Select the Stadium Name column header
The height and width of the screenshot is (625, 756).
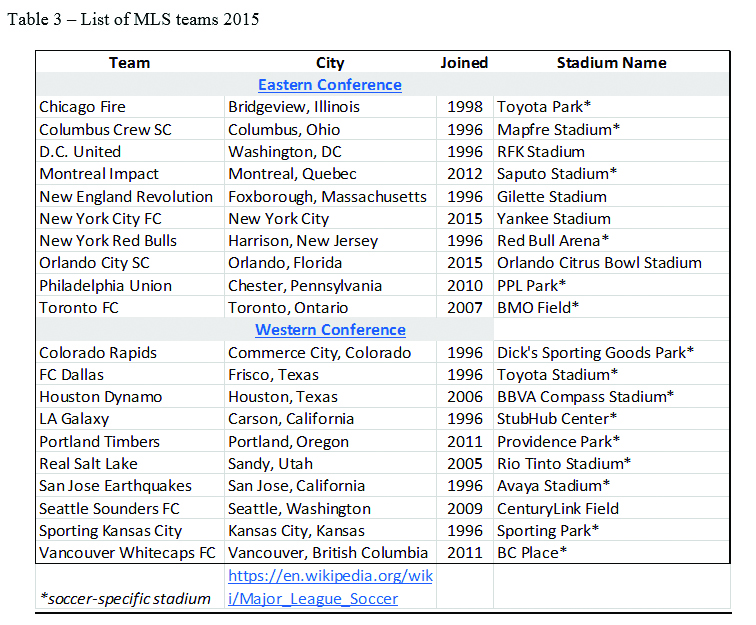tap(612, 63)
